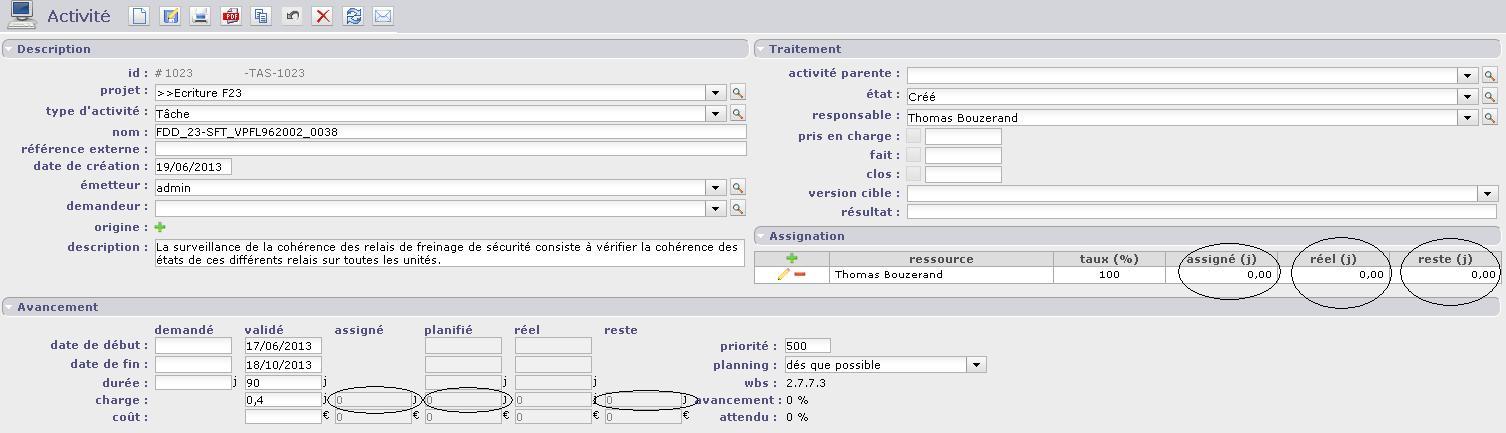The width and height of the screenshot is (1506, 433).
Task: Click the 'nom' text field
Action: tap(450, 132)
